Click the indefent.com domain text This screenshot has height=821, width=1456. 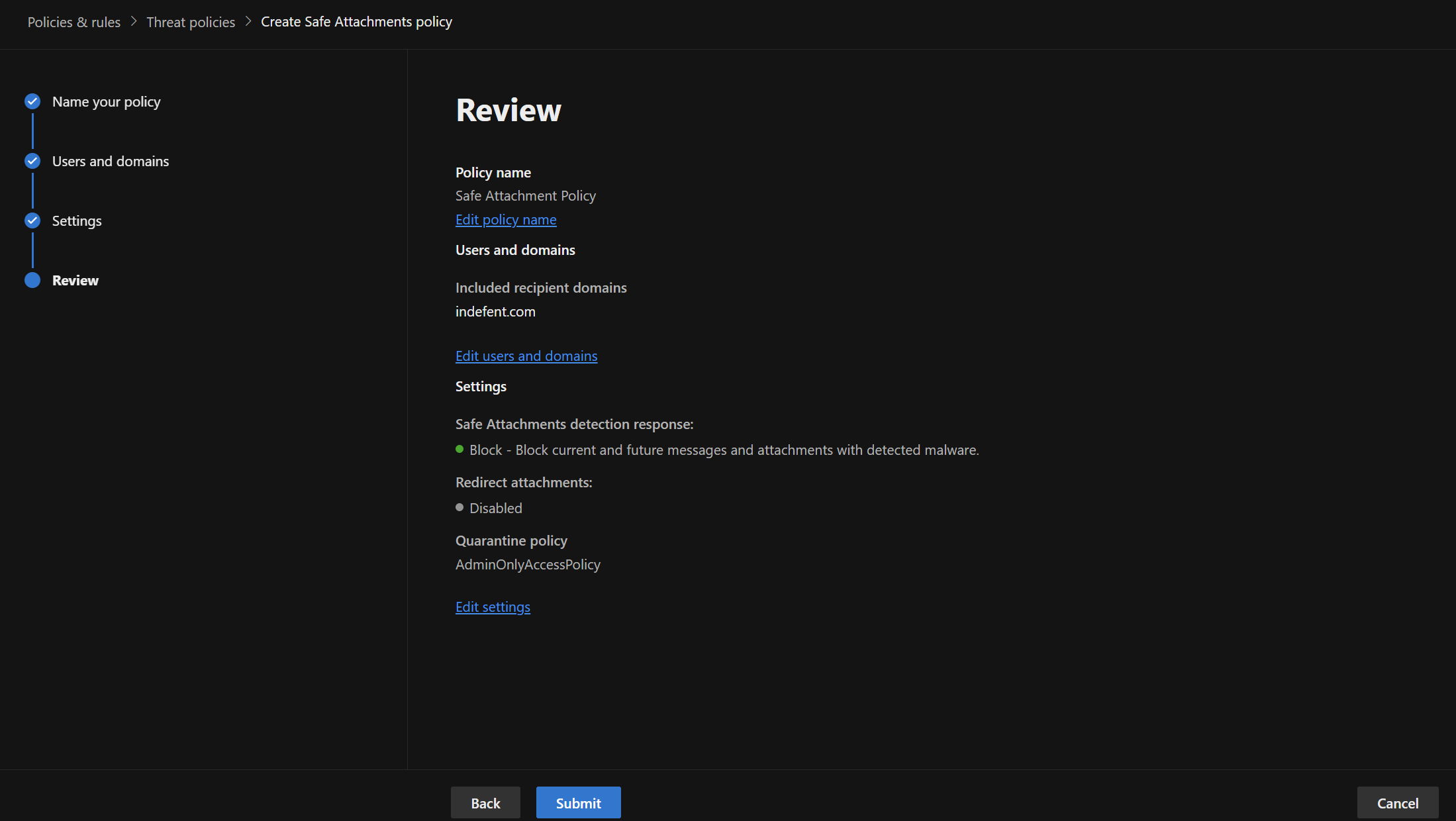pyautogui.click(x=495, y=312)
